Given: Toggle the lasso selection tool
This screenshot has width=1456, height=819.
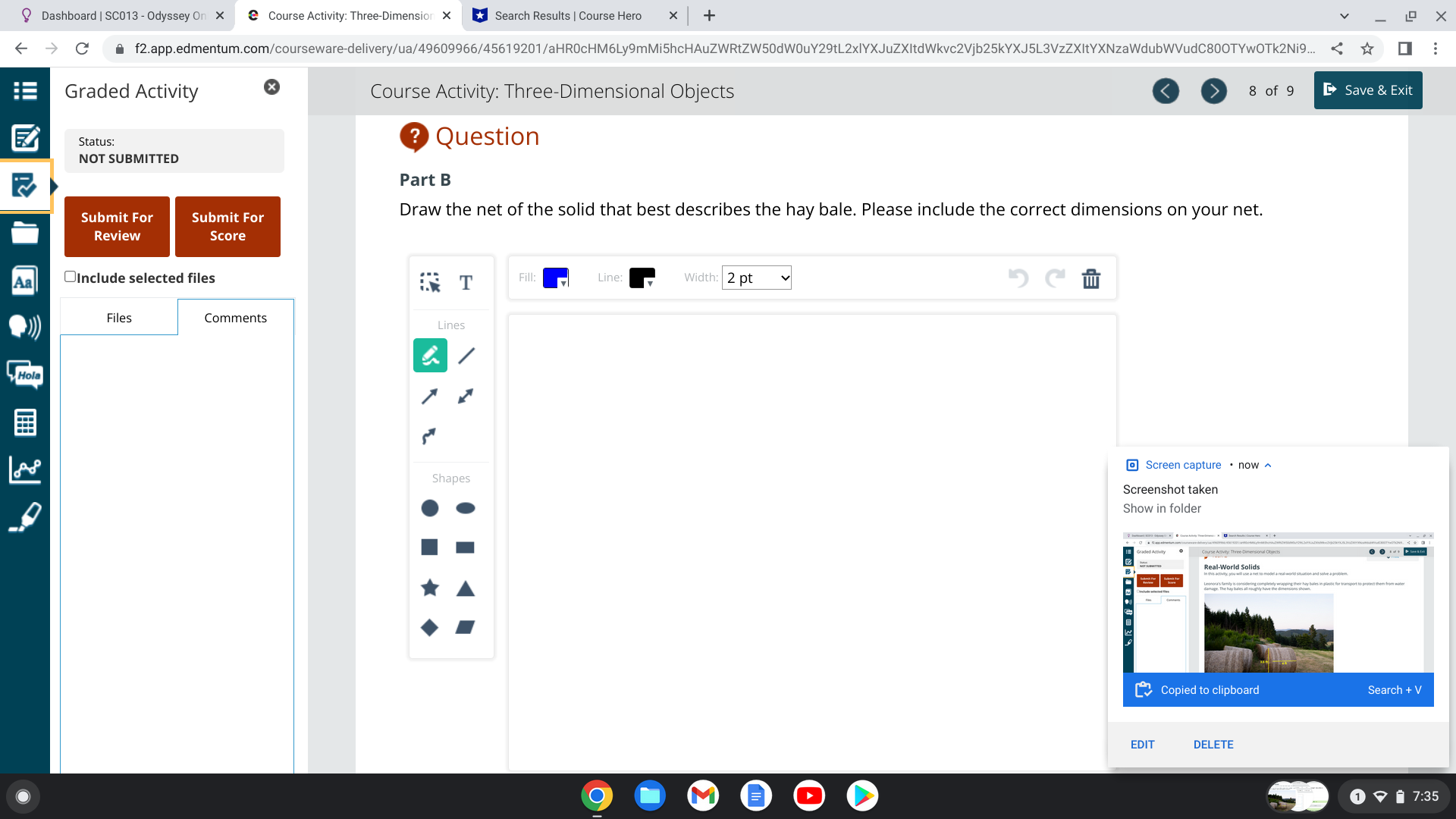Looking at the screenshot, I should click(x=430, y=284).
